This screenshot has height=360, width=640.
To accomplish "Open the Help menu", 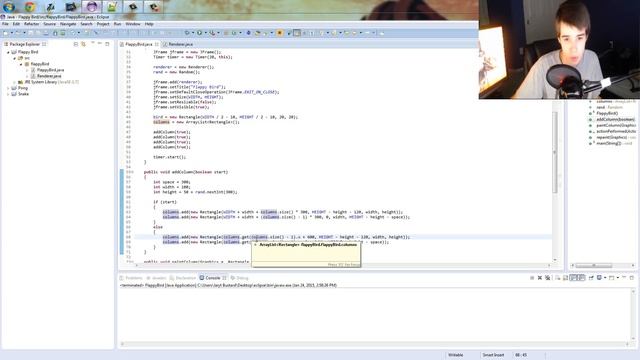I will click(x=149, y=24).
